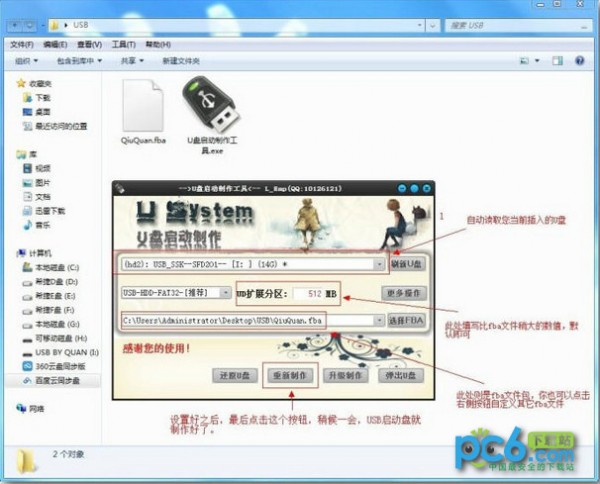
Task: Click 选择FBA button
Action: coord(406,320)
